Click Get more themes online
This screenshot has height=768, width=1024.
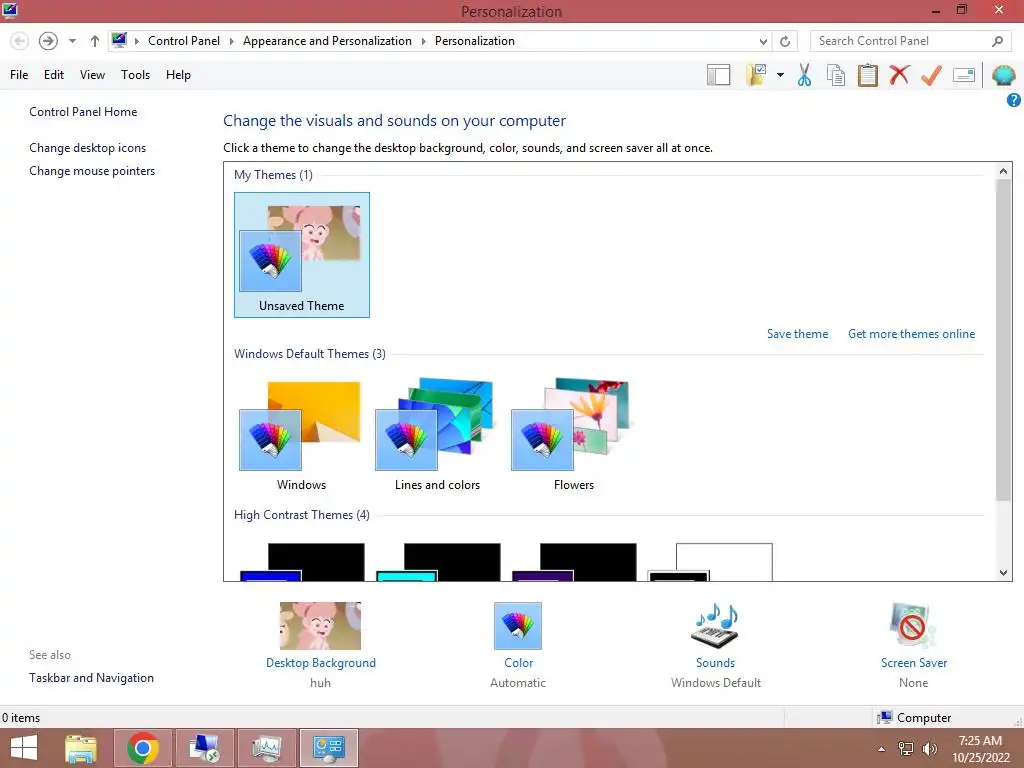(x=911, y=334)
